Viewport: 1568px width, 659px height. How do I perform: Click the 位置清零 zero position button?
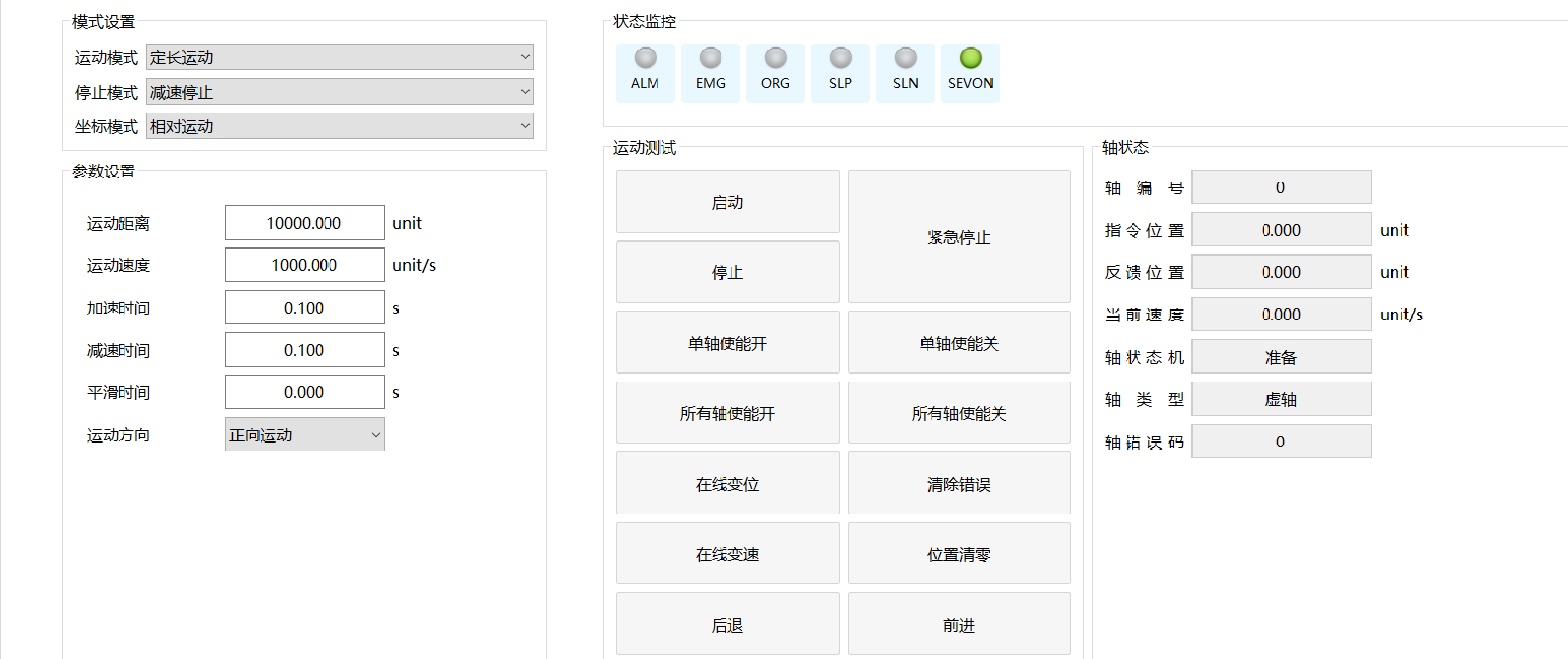(959, 554)
